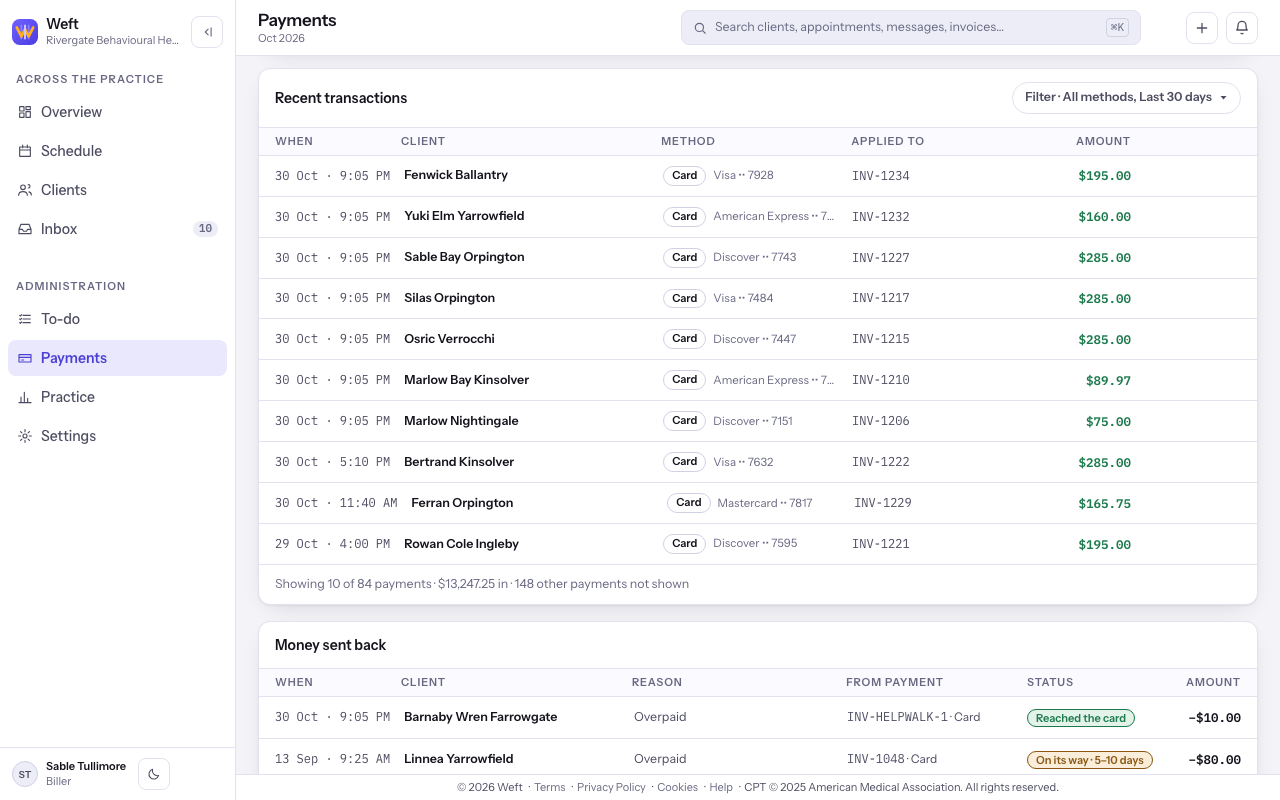
Task: Click the Schedule calendar icon
Action: click(x=25, y=151)
